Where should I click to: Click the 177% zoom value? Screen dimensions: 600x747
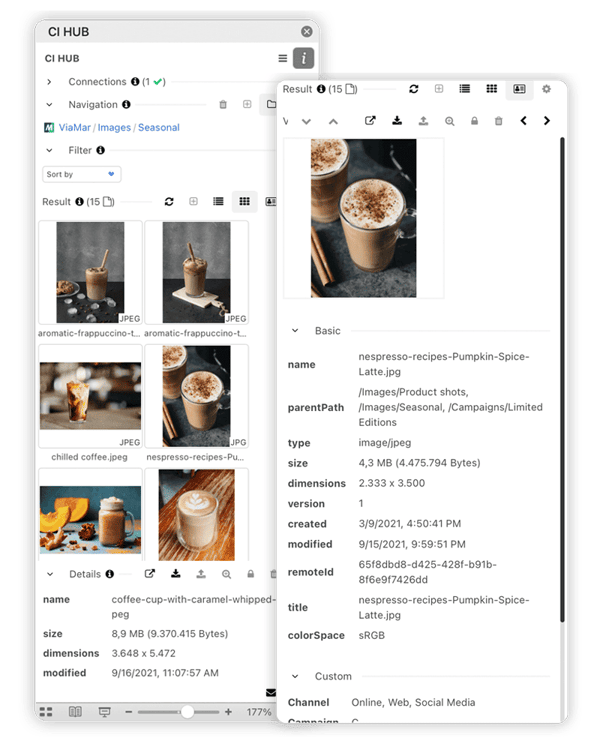coord(259,712)
